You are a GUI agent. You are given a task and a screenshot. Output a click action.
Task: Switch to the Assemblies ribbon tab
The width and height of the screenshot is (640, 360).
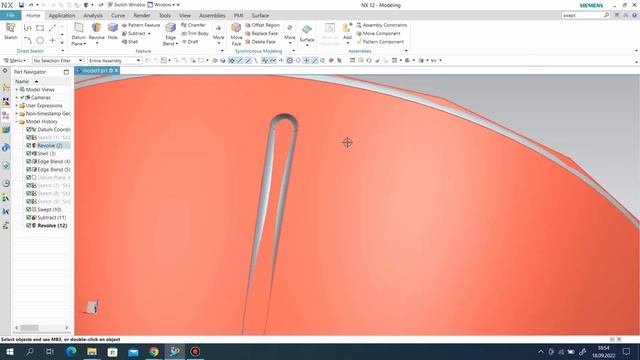[x=212, y=15]
